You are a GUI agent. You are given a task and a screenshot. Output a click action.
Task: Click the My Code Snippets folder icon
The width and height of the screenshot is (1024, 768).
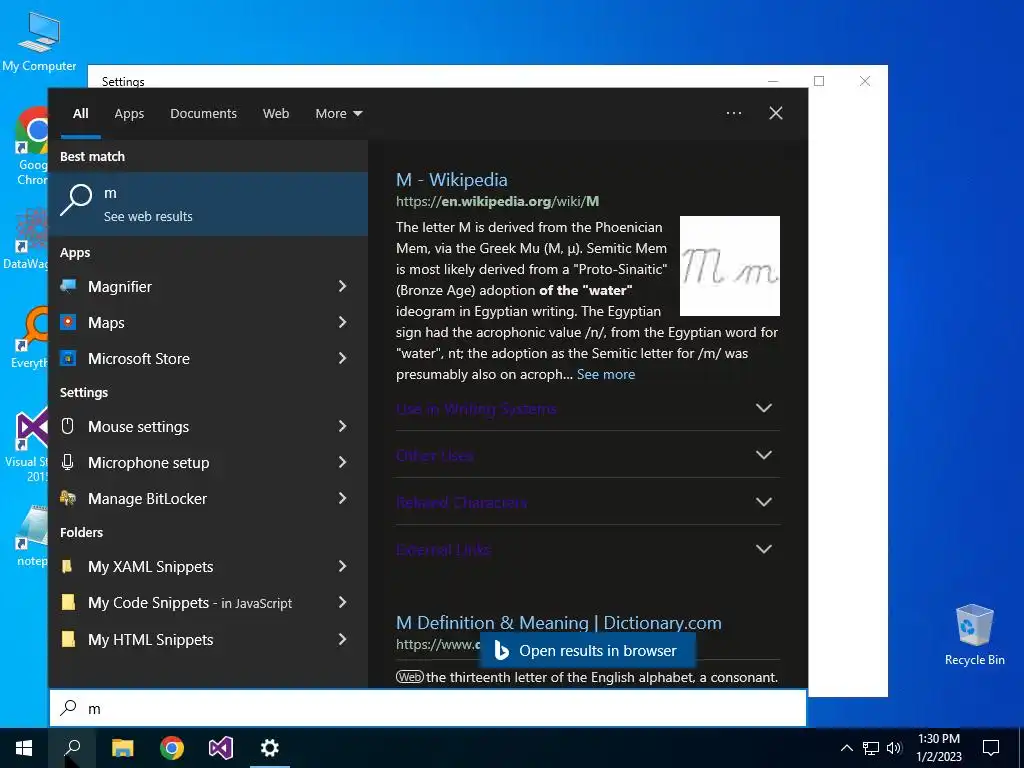tap(68, 602)
